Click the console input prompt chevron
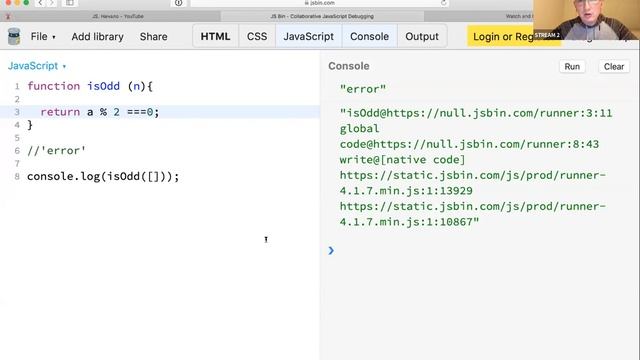 point(331,251)
